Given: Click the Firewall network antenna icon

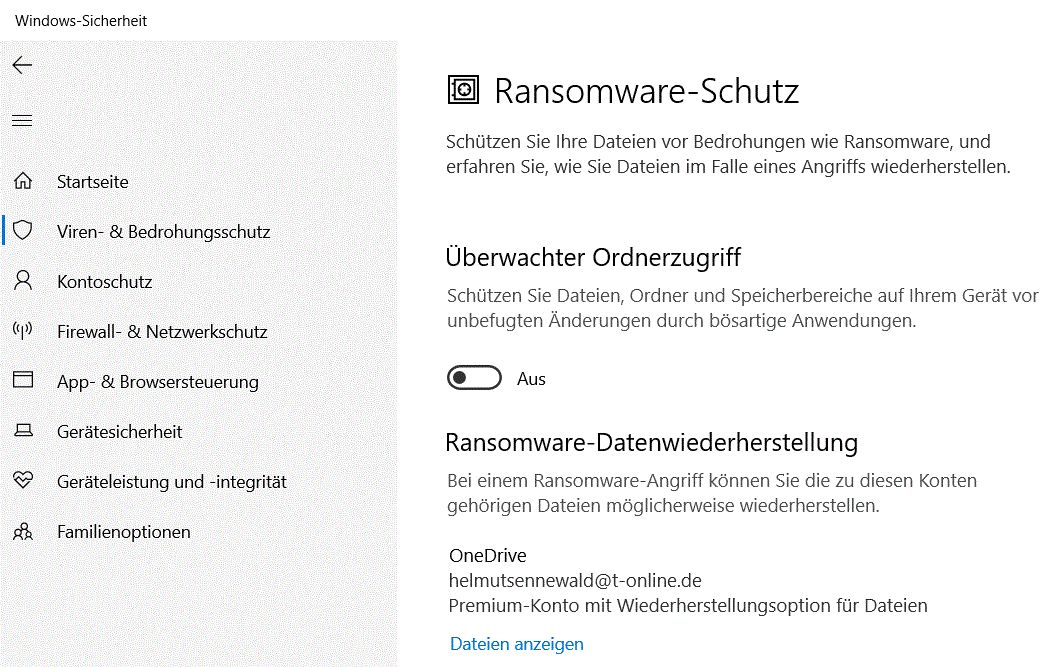Looking at the screenshot, I should pos(23,331).
